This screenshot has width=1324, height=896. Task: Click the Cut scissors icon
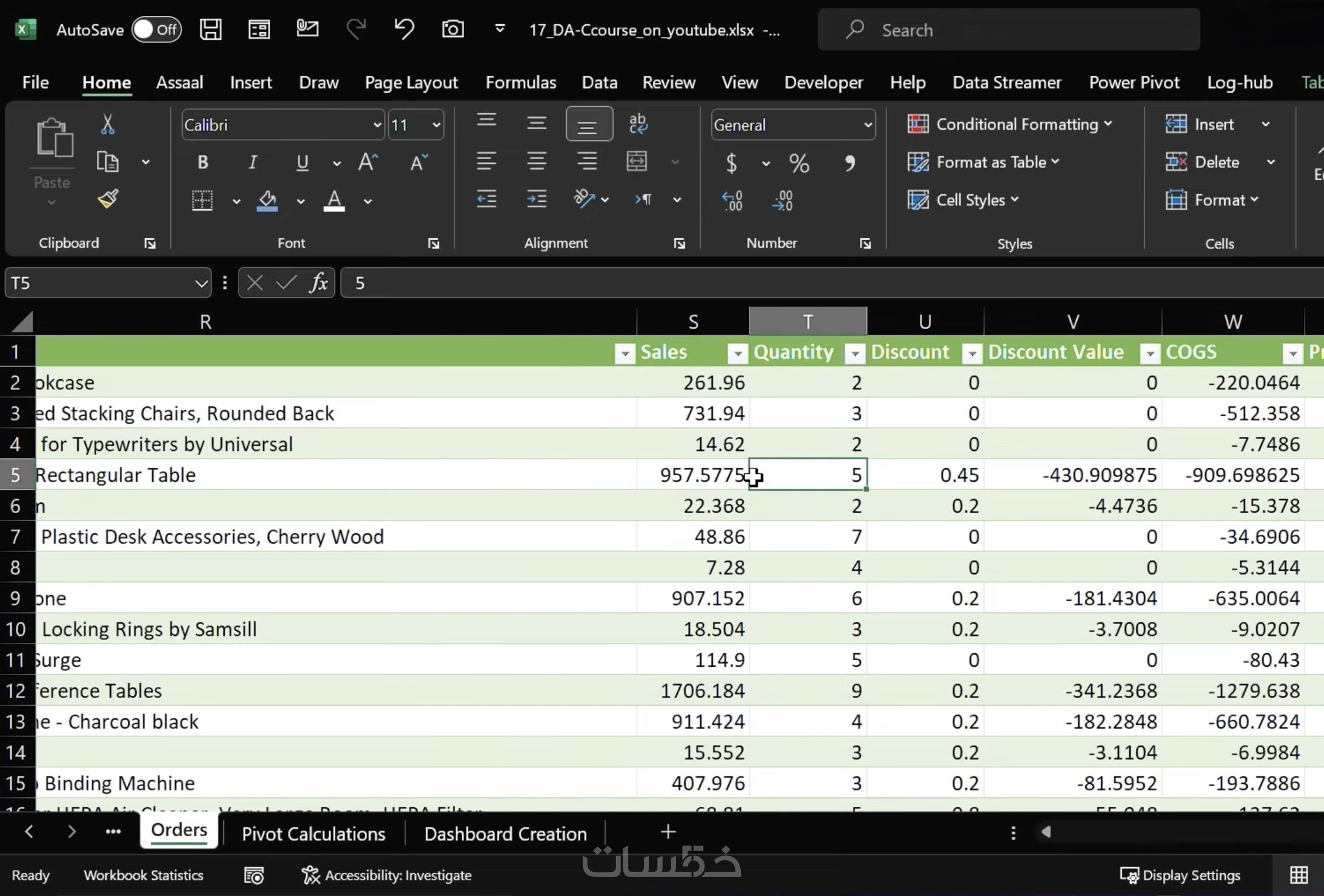click(107, 124)
